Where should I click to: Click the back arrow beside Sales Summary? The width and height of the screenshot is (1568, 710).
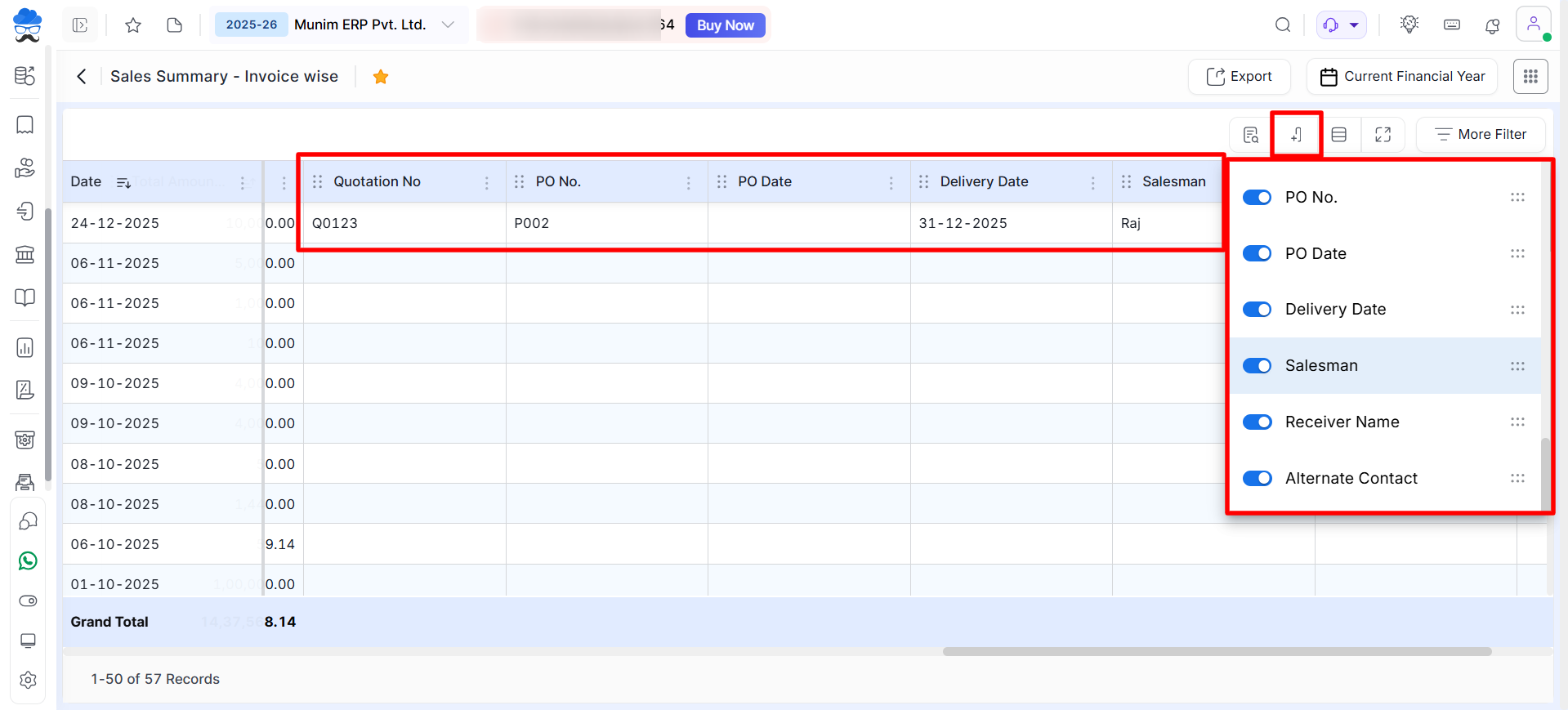(82, 77)
